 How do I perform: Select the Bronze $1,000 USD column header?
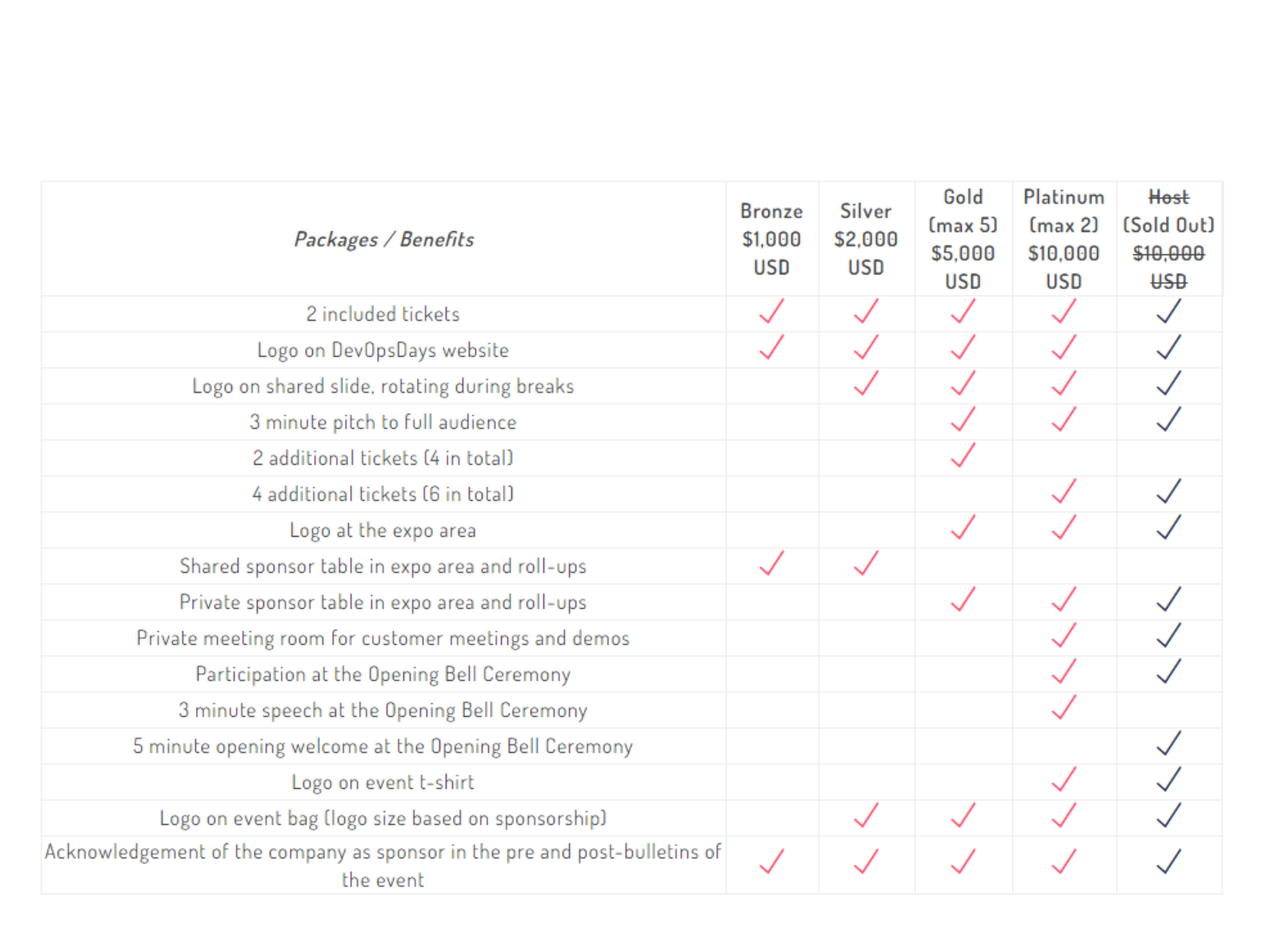[771, 239]
